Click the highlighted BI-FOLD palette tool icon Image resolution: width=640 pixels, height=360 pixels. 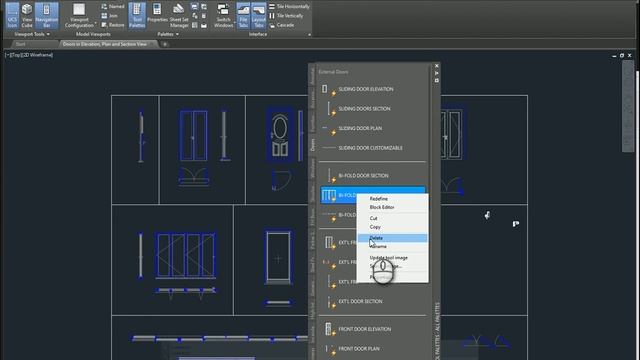(329, 195)
